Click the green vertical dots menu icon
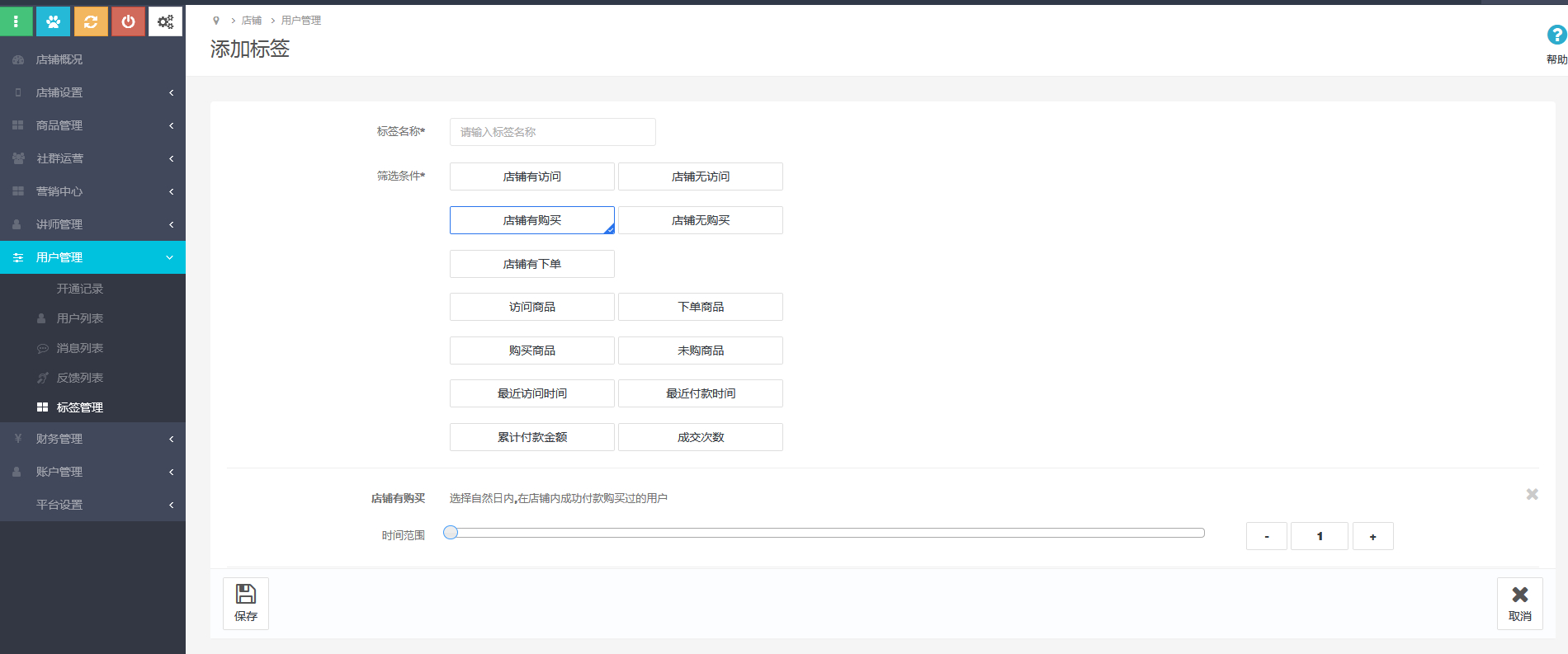Image resolution: width=1568 pixels, height=654 pixels. pyautogui.click(x=16, y=21)
